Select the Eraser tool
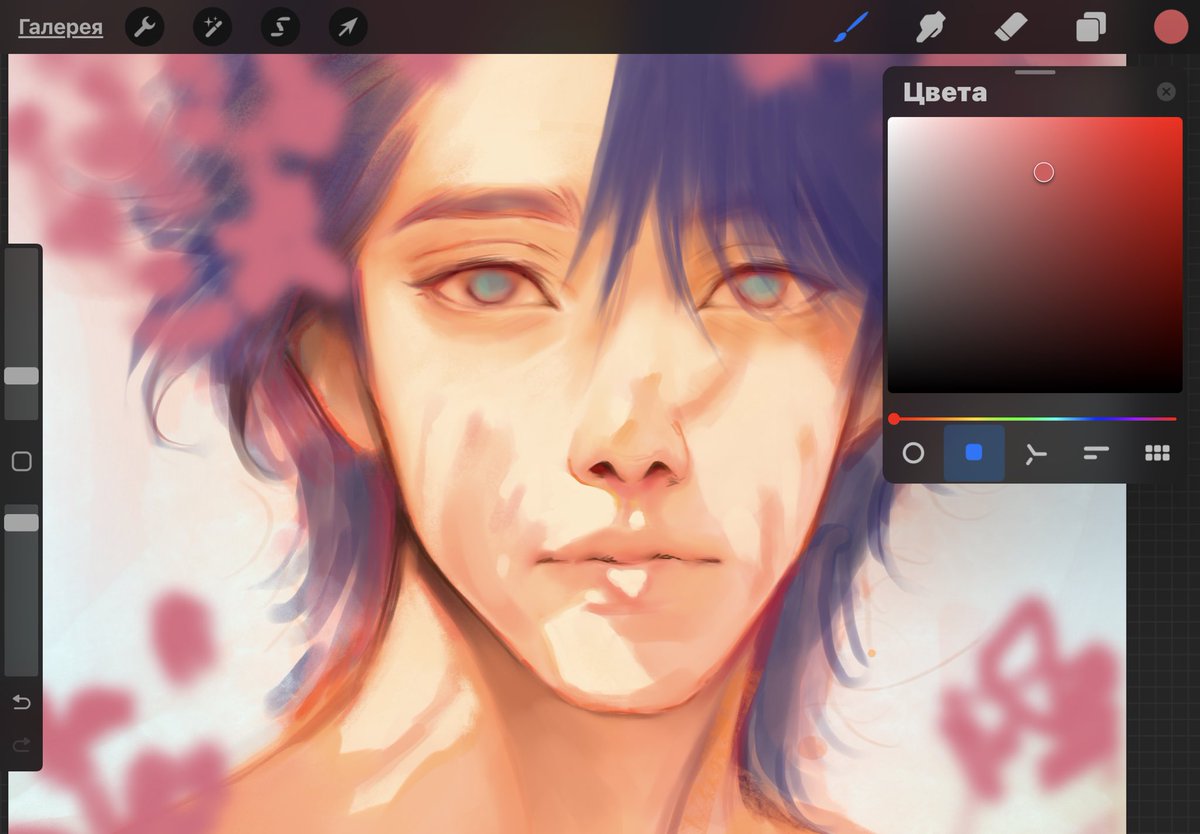 (1012, 27)
